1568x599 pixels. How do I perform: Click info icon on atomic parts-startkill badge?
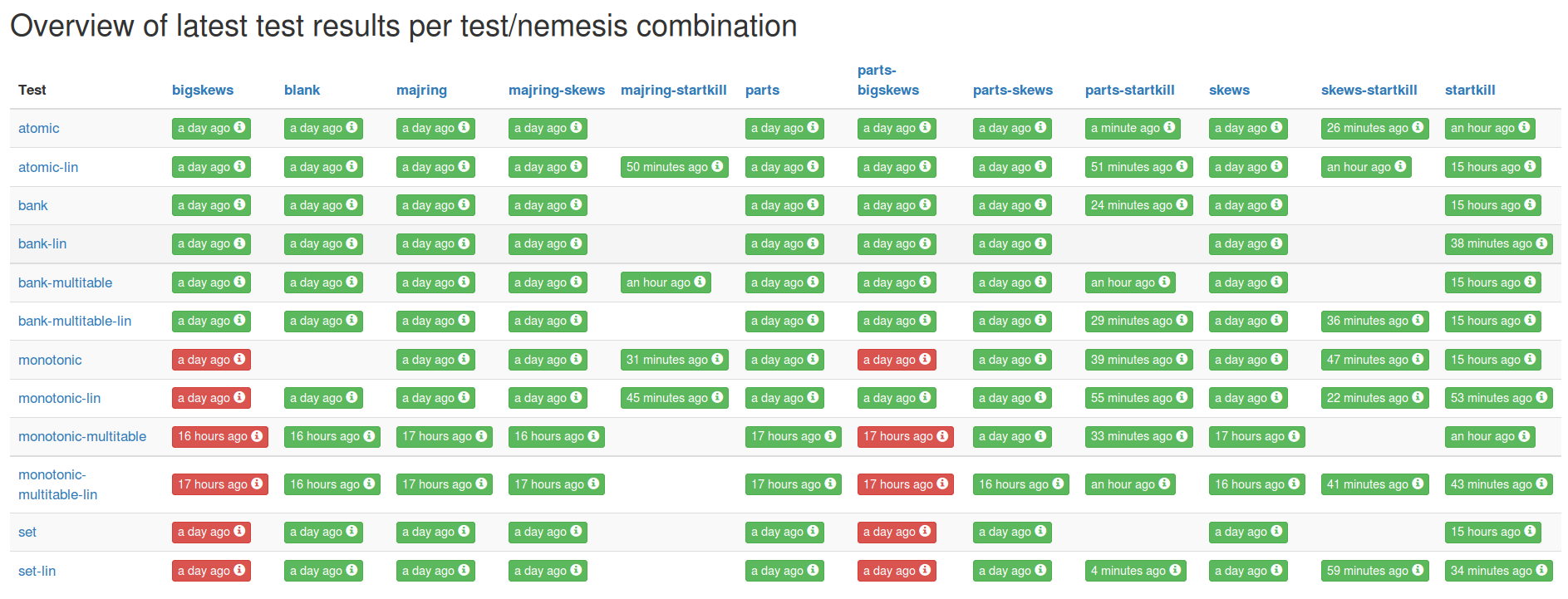click(1170, 128)
